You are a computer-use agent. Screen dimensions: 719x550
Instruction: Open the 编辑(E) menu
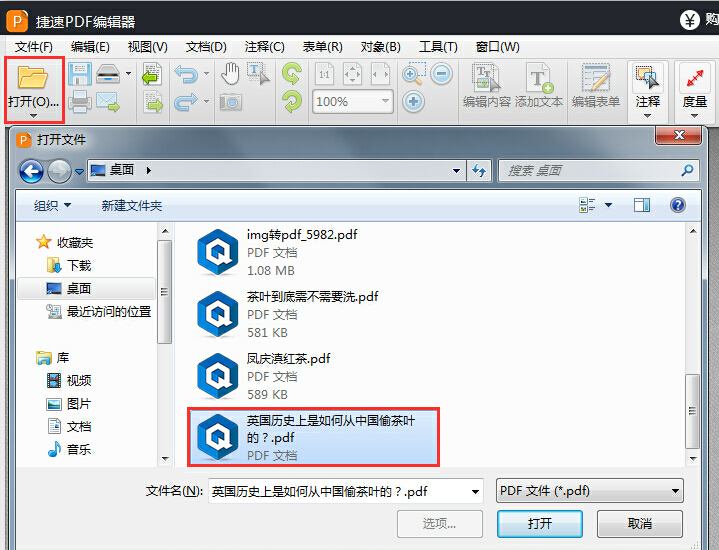[90, 47]
